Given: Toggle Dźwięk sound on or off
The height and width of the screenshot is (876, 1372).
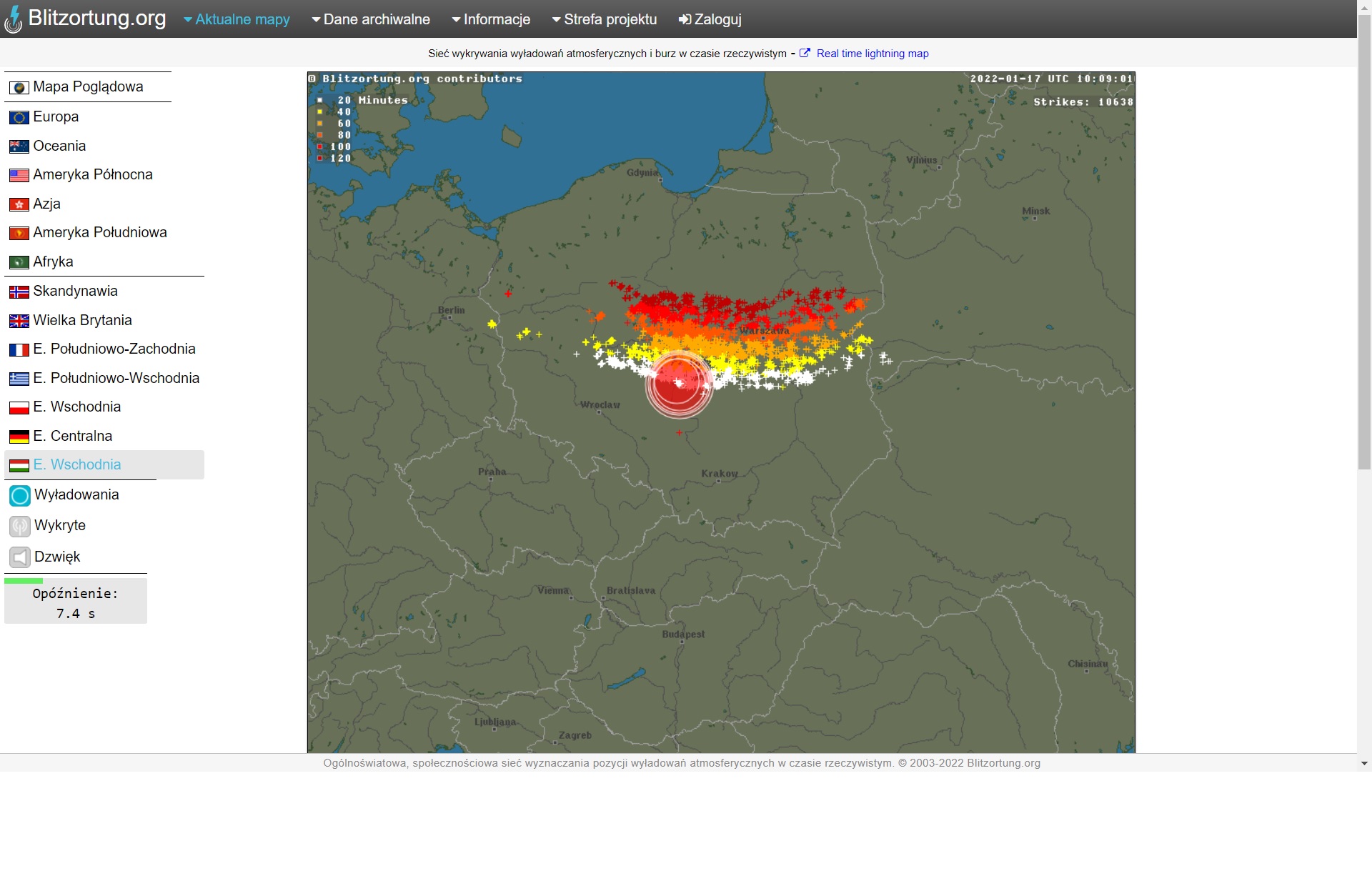Looking at the screenshot, I should pyautogui.click(x=20, y=557).
